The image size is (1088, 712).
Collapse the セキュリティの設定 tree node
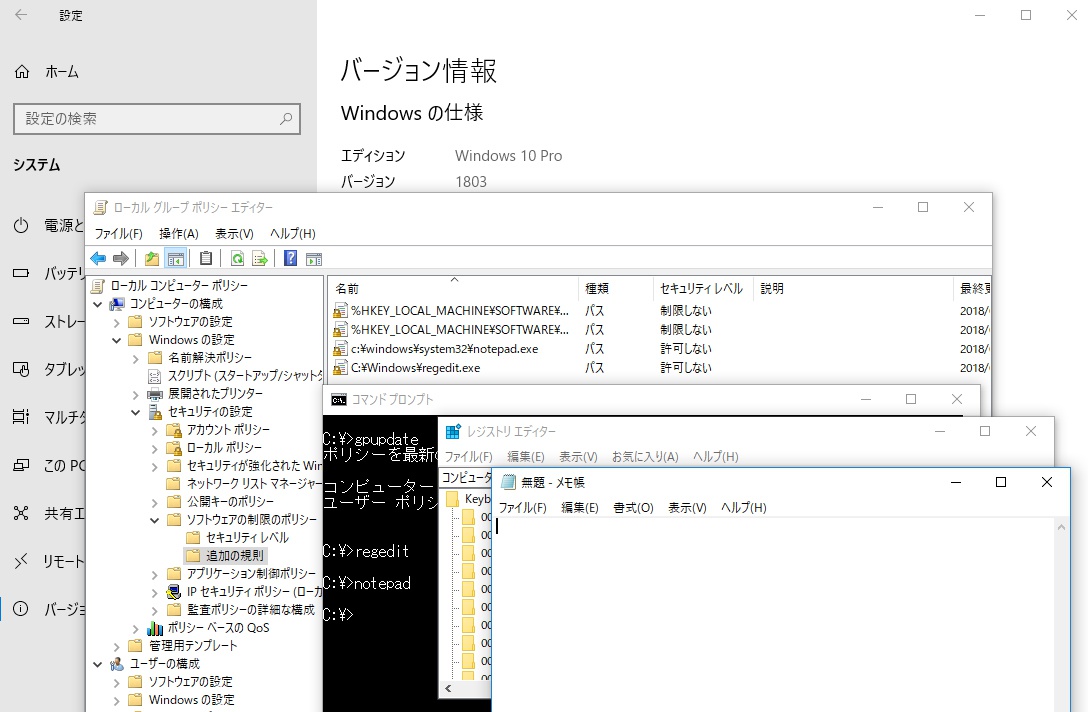click(x=136, y=412)
